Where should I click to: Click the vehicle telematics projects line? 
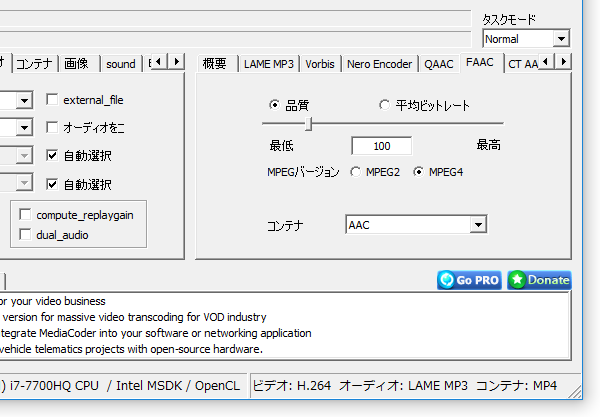point(131,349)
